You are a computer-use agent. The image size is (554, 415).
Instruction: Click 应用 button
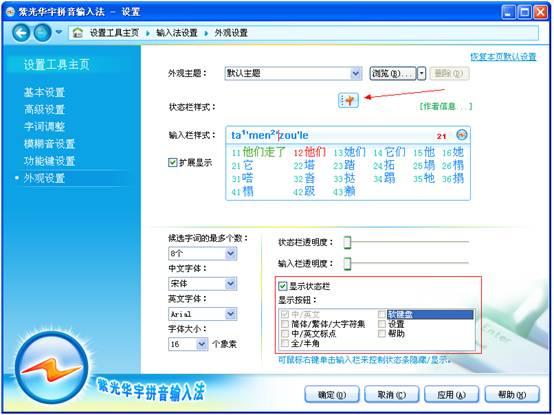coord(452,395)
